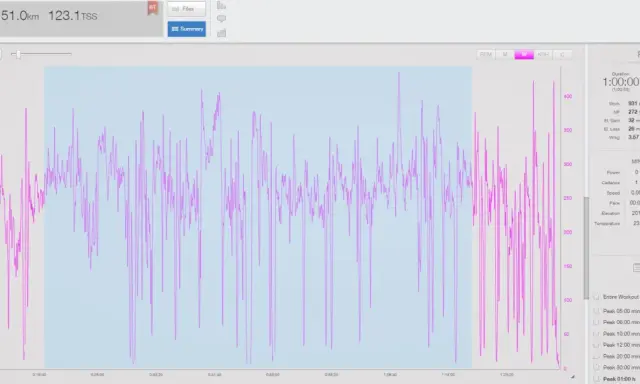Click the 123.1 TSS value
Image resolution: width=640 pixels, height=384 pixels.
(73, 16)
